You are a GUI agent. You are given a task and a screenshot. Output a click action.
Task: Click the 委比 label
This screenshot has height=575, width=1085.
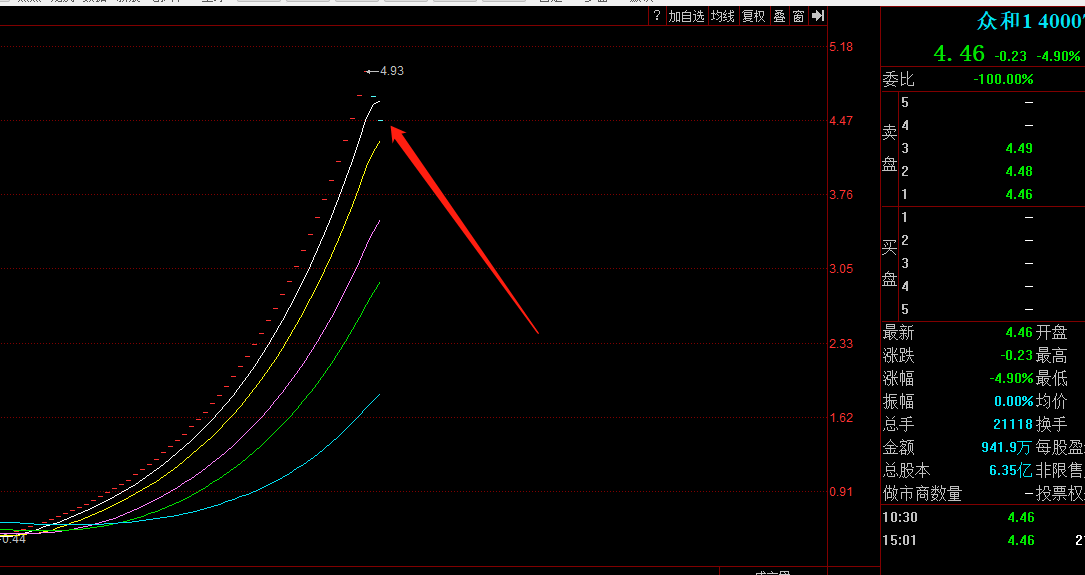[898, 80]
